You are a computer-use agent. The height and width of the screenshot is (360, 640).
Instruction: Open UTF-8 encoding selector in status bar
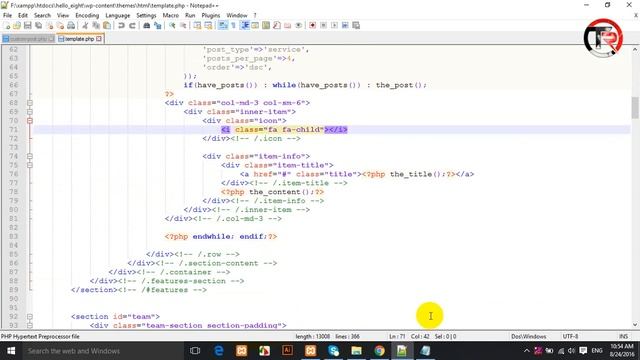click(x=570, y=336)
